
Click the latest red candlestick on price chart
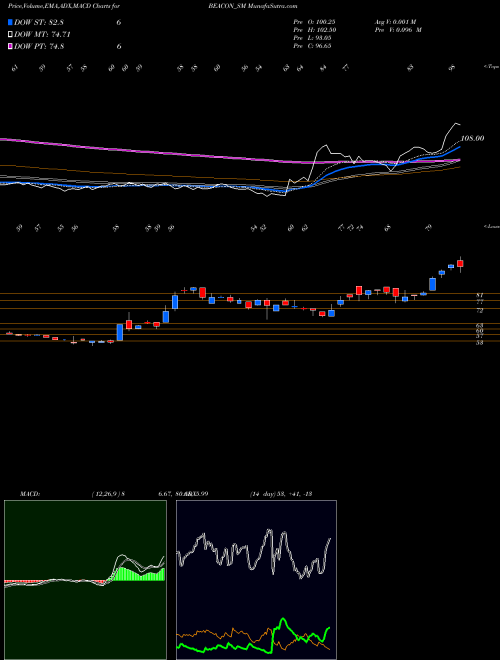[x=460, y=263]
